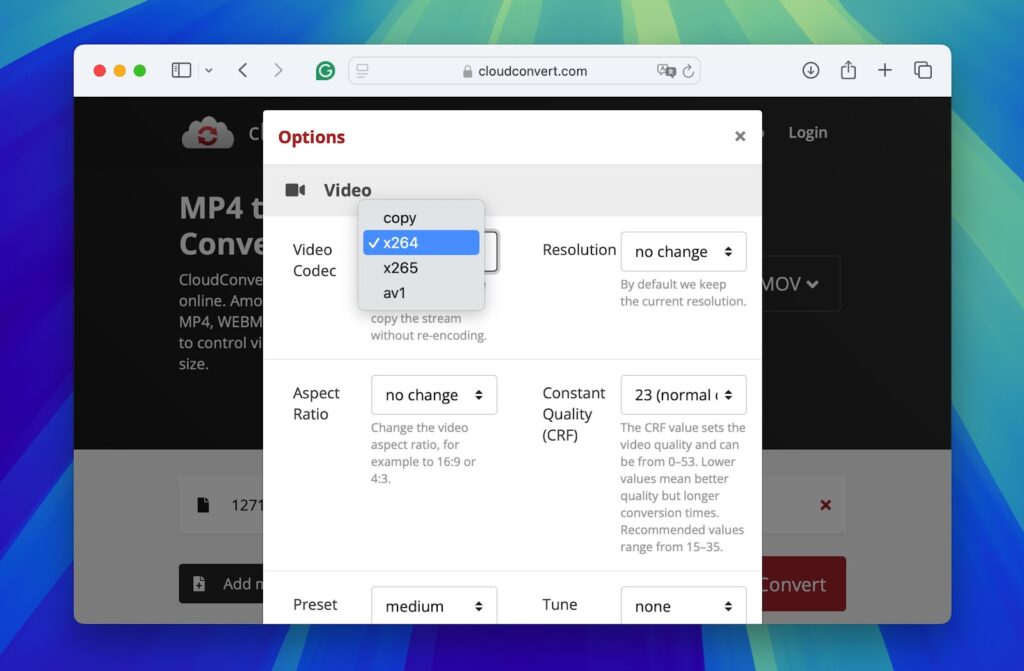Screen dimensions: 1024x671
Task: Open the Reader view icon in address bar
Action: 362,71
